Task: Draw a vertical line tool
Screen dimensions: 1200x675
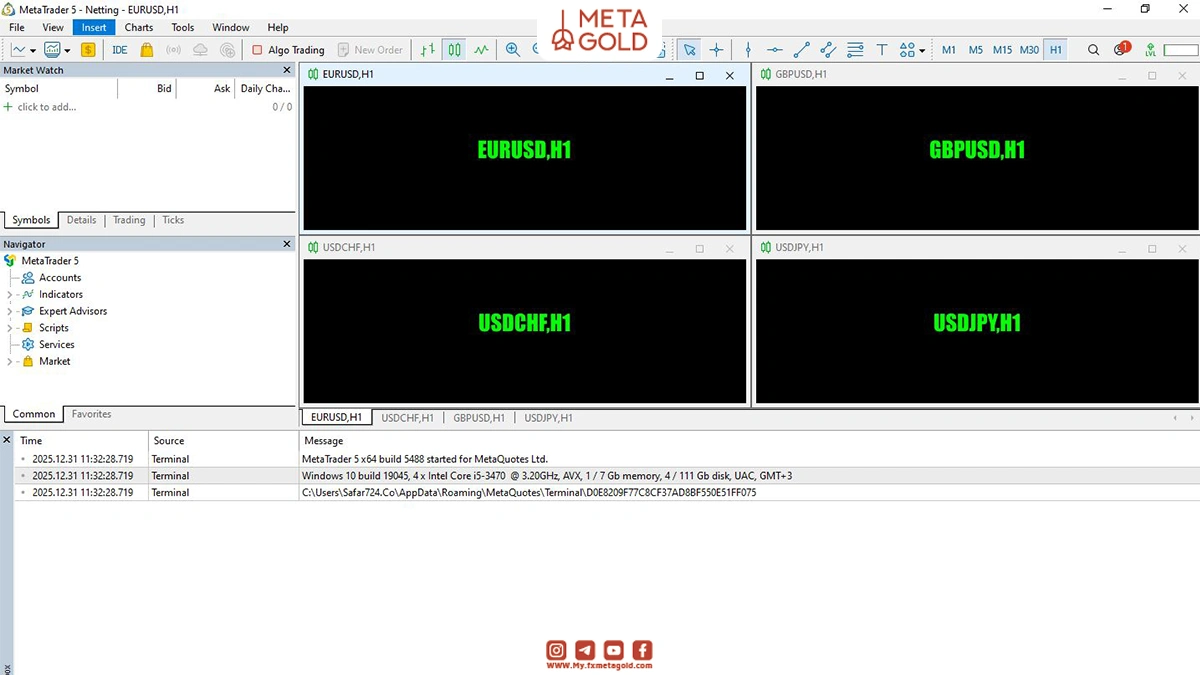Action: [x=748, y=50]
